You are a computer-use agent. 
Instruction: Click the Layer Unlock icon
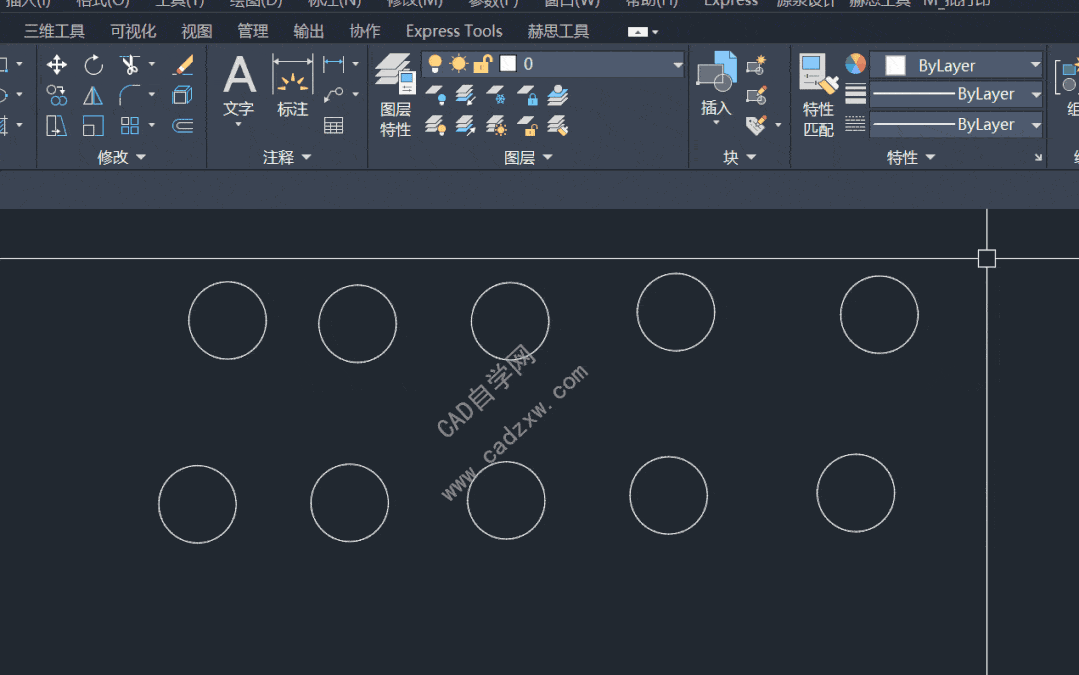point(527,126)
